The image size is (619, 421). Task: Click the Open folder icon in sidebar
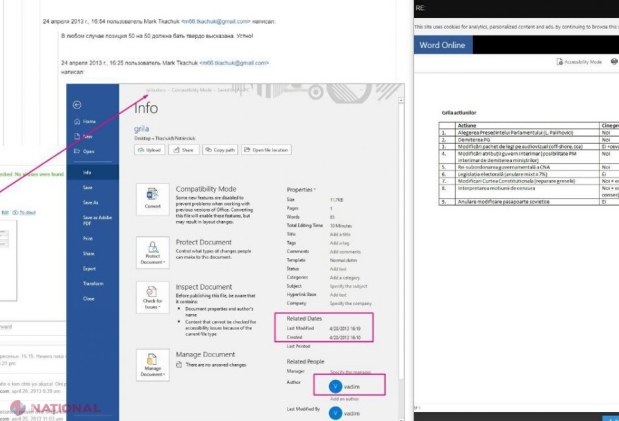pyautogui.click(x=77, y=151)
